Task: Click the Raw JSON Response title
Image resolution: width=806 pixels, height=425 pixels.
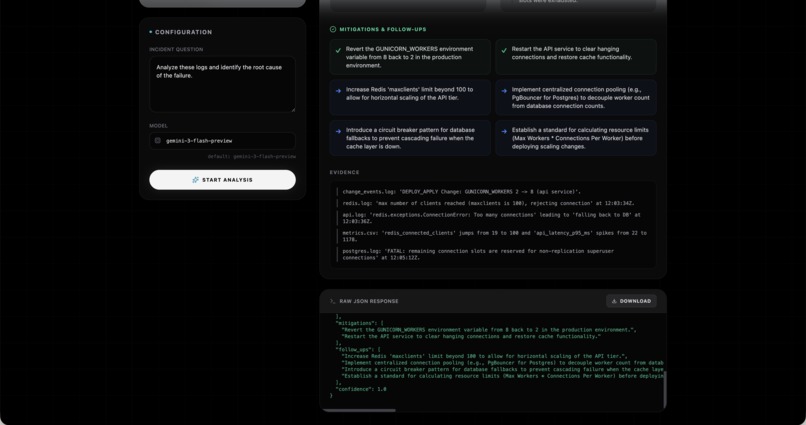Action: (x=369, y=301)
